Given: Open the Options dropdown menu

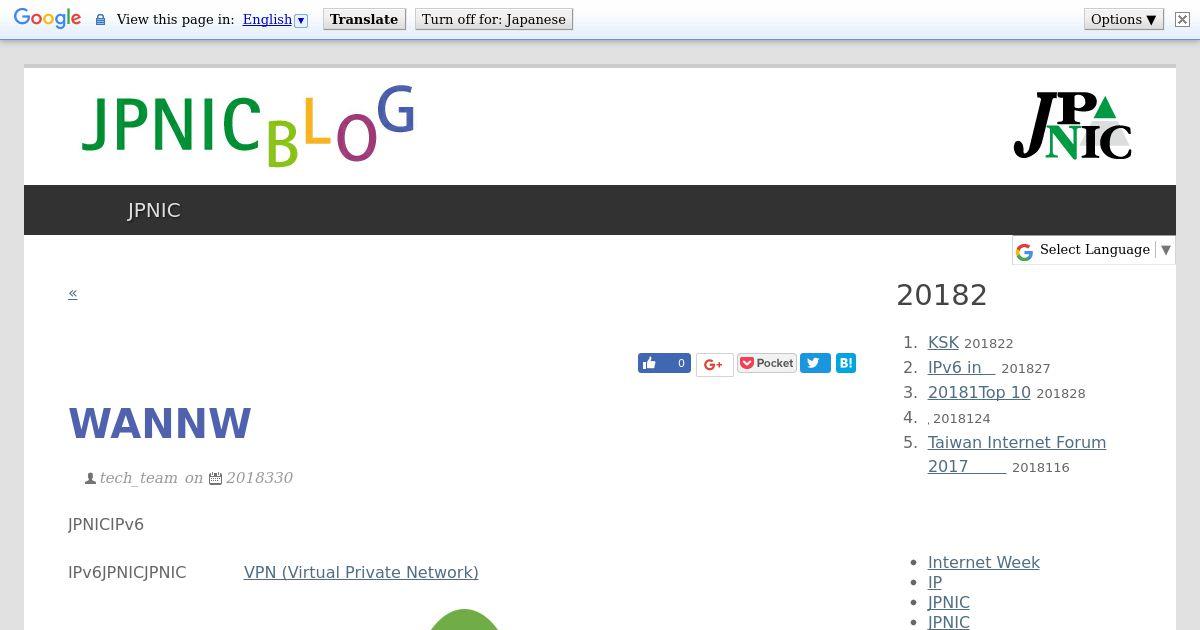Looking at the screenshot, I should click(1123, 19).
